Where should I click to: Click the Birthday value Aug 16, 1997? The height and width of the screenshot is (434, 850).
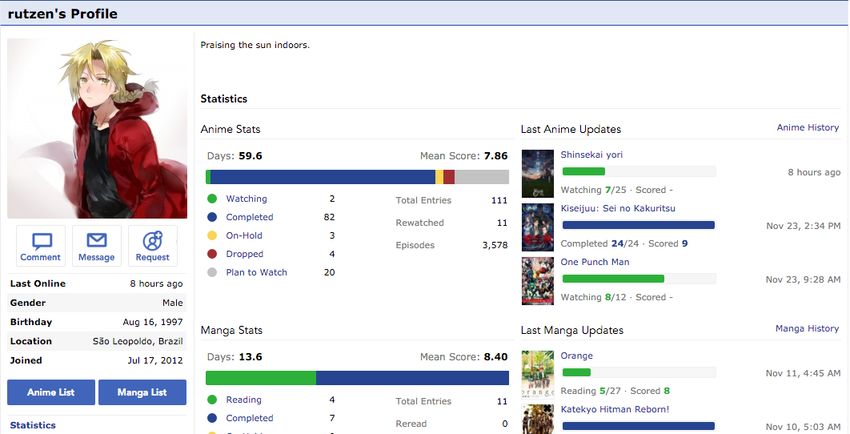coord(153,322)
